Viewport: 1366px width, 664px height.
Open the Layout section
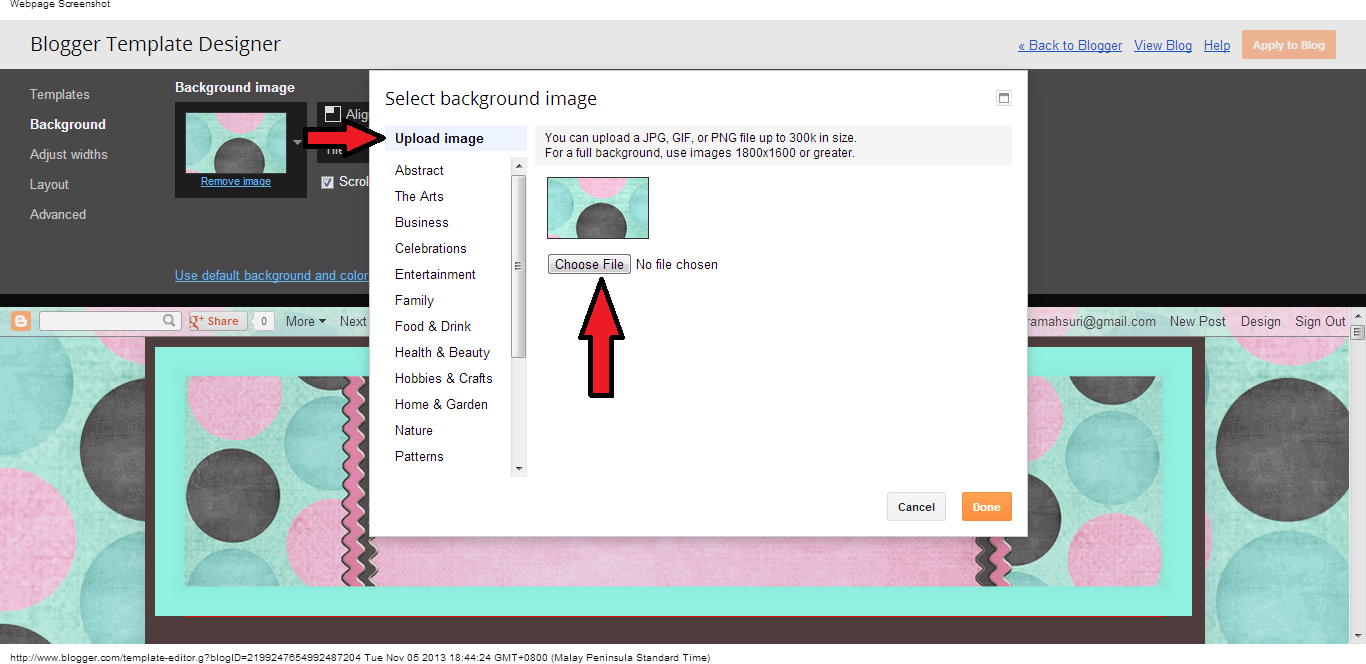coord(49,184)
